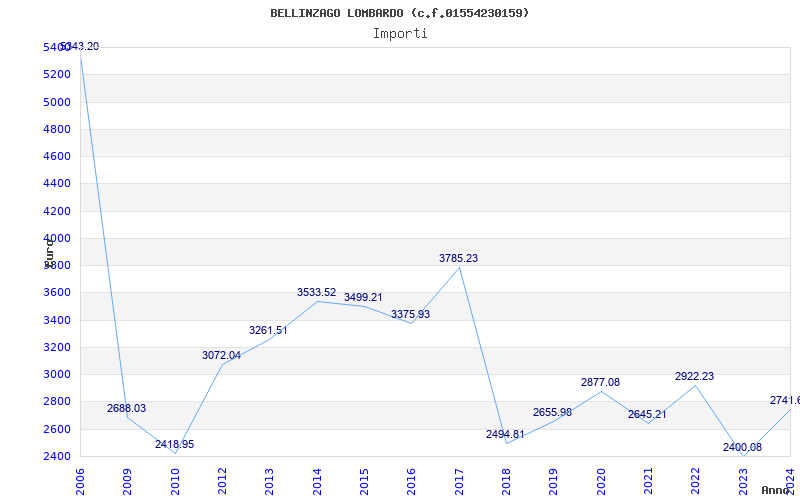Click the 4400 y-axis tick label
Image resolution: width=800 pixels, height=500 pixels.
point(57,184)
